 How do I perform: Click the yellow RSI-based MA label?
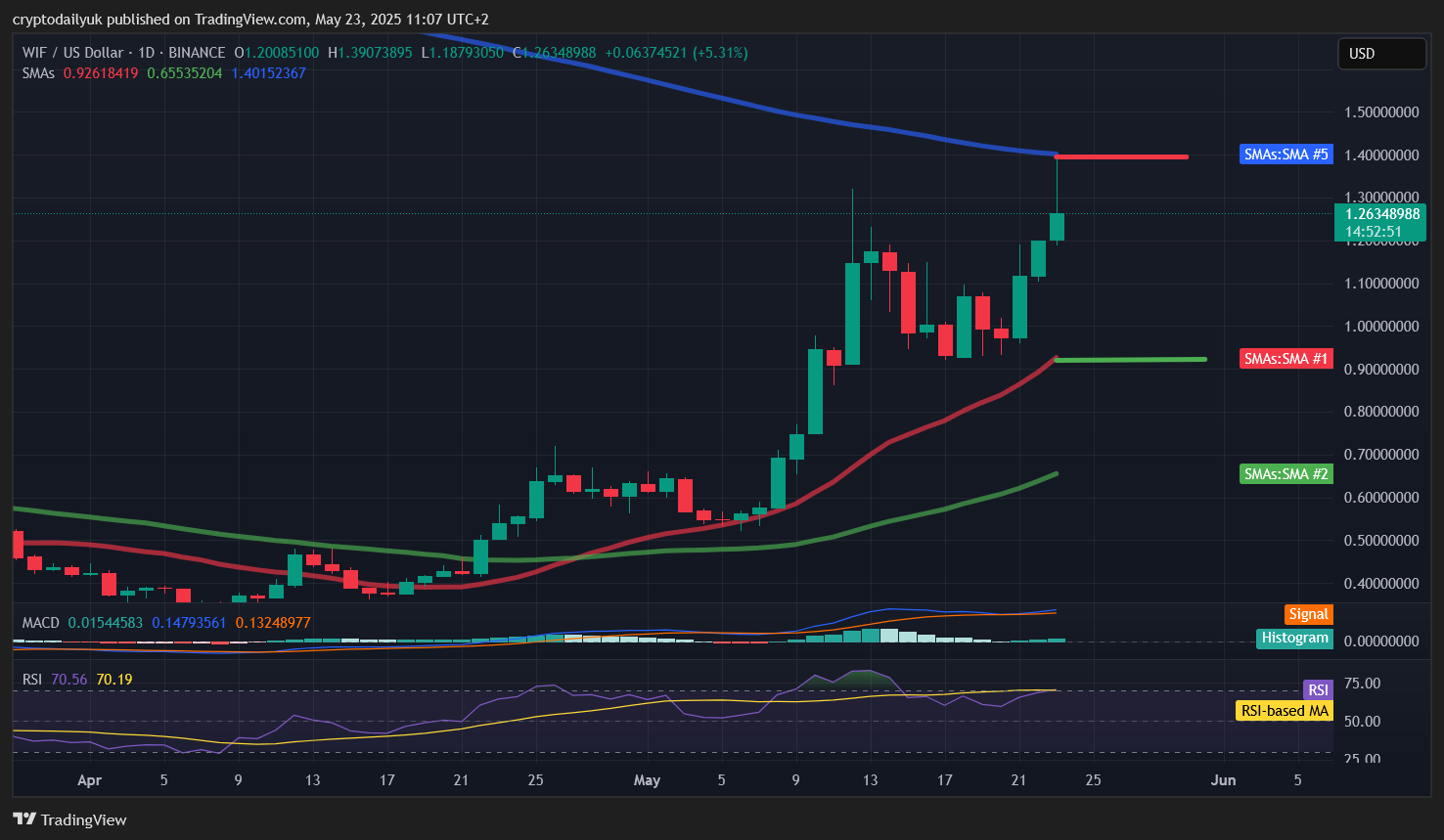pos(1284,711)
